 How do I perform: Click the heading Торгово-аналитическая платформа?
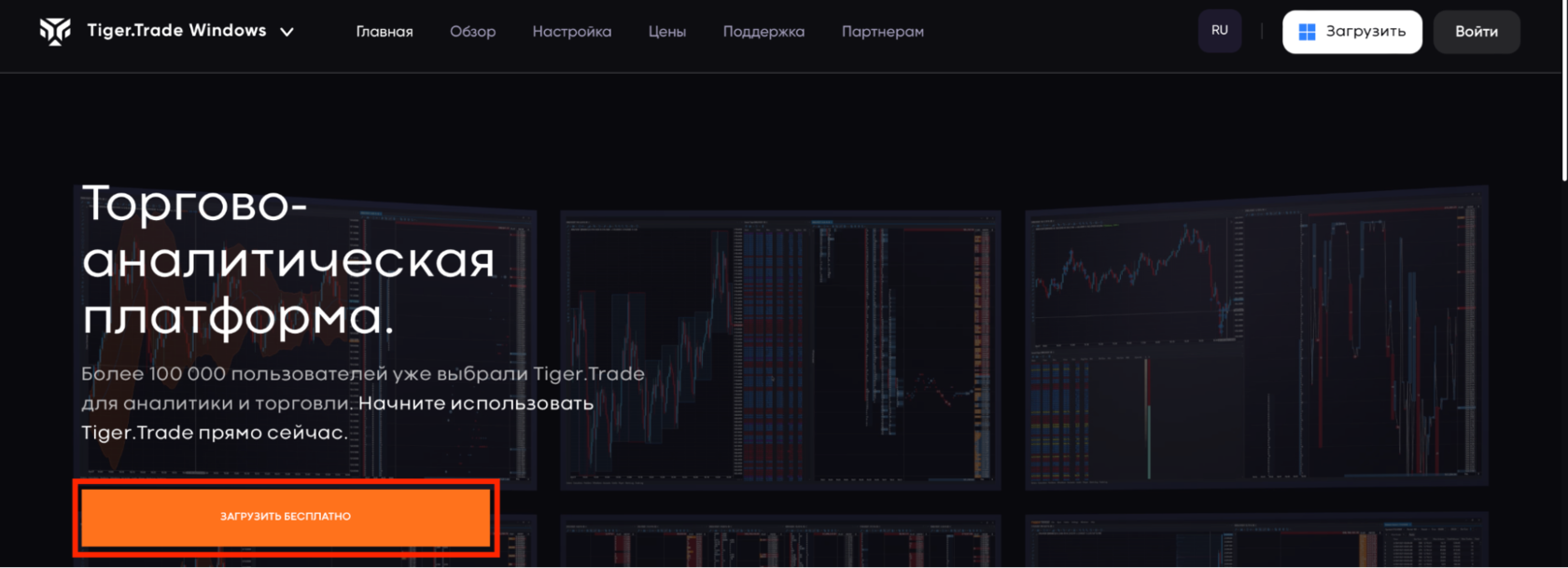click(x=288, y=259)
